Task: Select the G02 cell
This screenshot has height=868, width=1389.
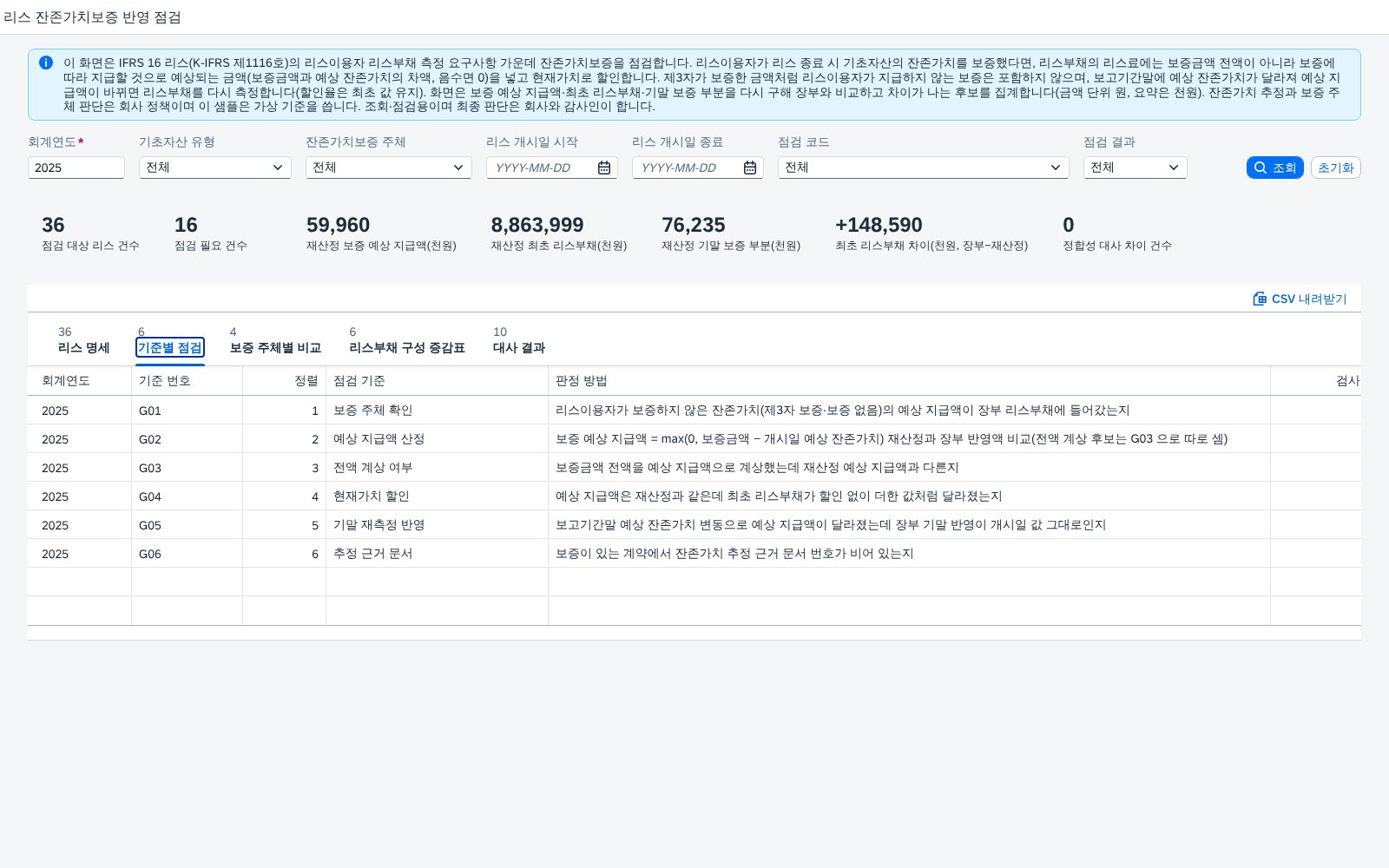Action: tap(188, 439)
